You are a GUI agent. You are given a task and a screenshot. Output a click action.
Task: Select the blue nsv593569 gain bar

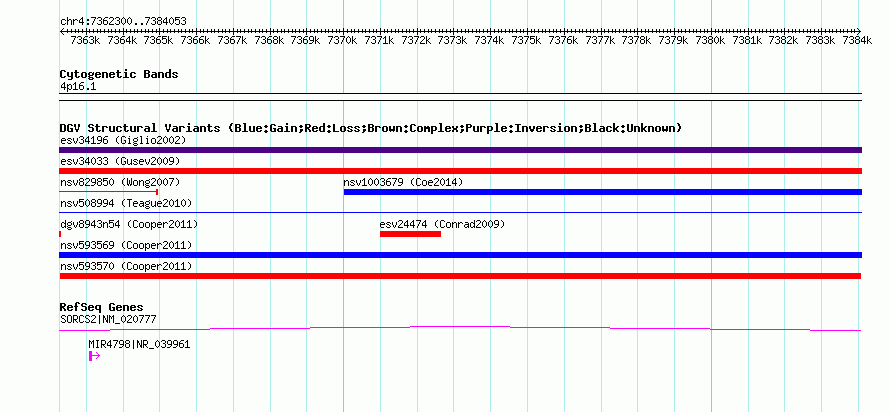click(460, 255)
